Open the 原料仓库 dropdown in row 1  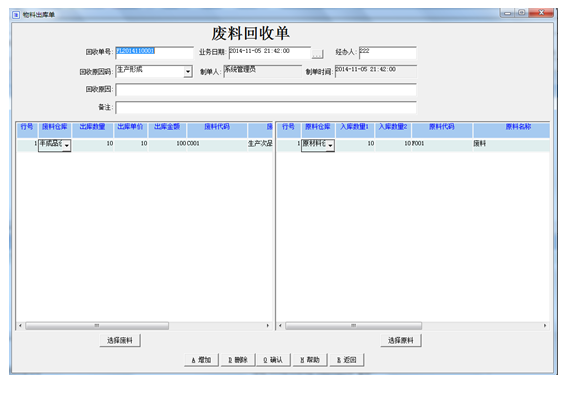point(330,145)
